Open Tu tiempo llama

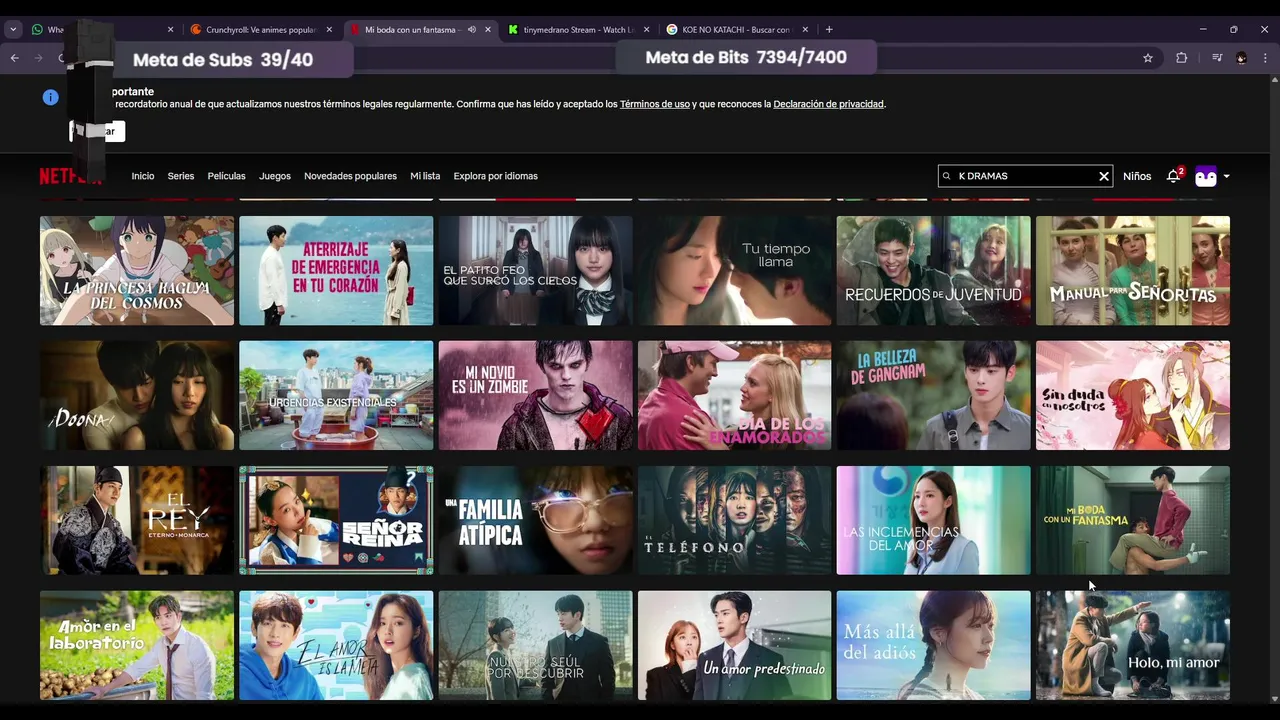pos(734,271)
